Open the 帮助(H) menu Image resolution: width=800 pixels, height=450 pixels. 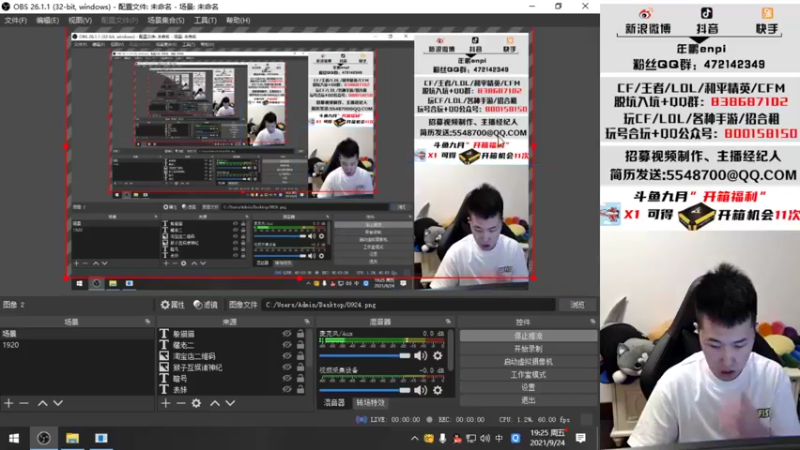(x=238, y=20)
